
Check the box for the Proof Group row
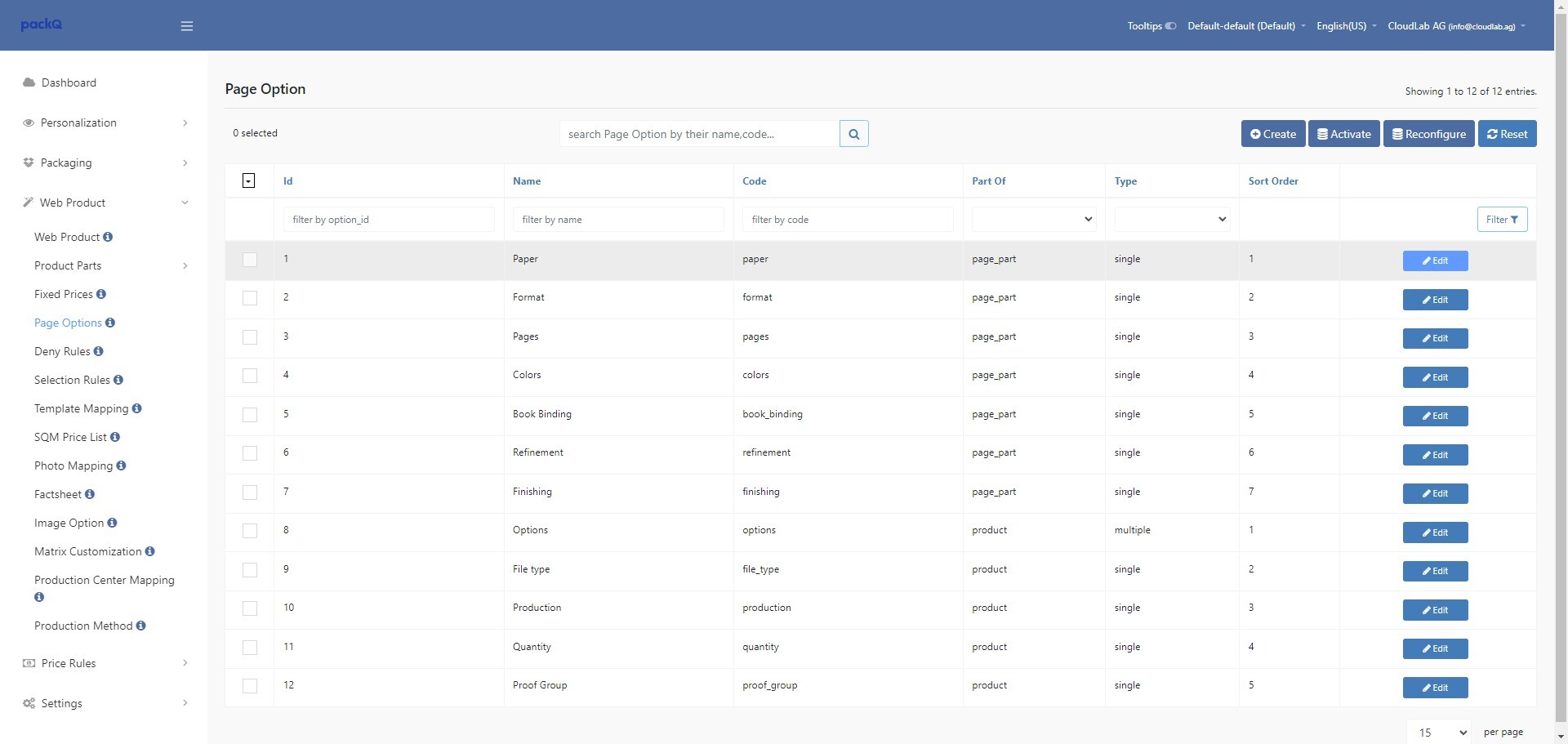[250, 686]
